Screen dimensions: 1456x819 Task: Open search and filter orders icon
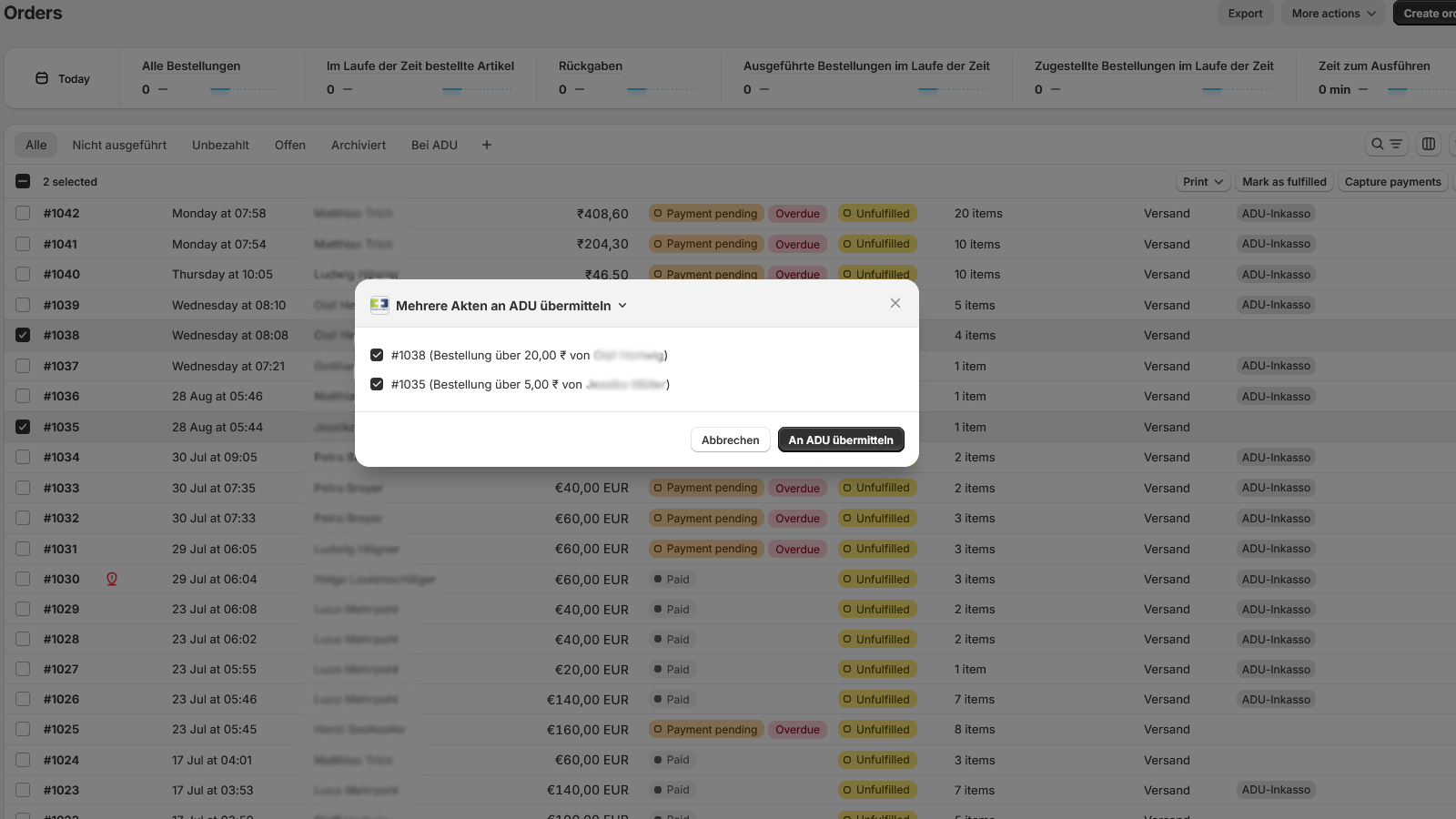pyautogui.click(x=1387, y=144)
